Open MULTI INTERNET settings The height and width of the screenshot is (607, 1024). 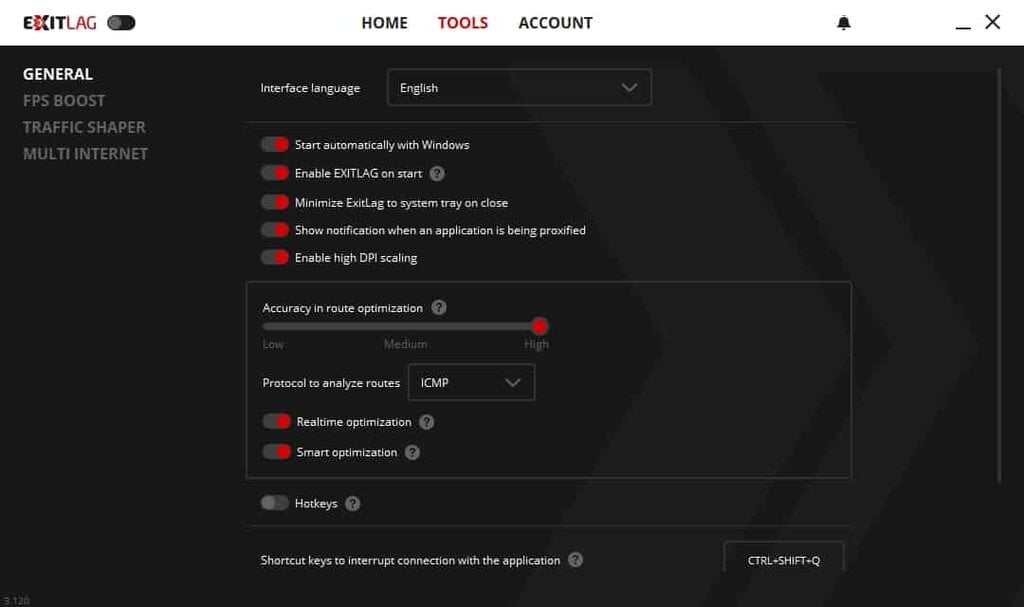click(86, 154)
